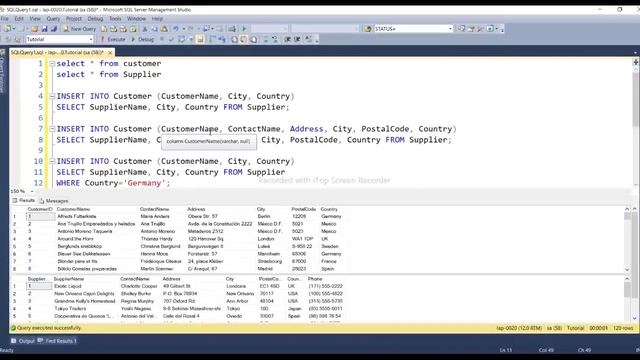Switch to the Results tab
This screenshot has height=360, width=640.
[24, 201]
